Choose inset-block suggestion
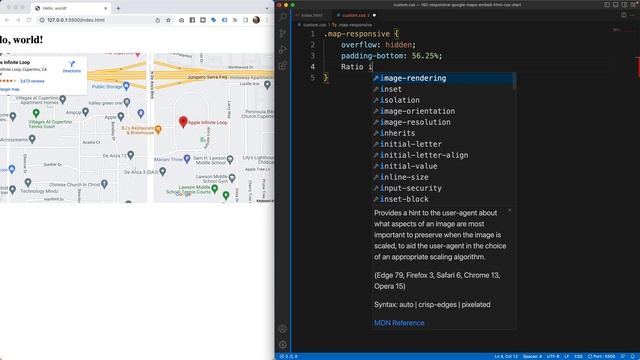 point(443,200)
